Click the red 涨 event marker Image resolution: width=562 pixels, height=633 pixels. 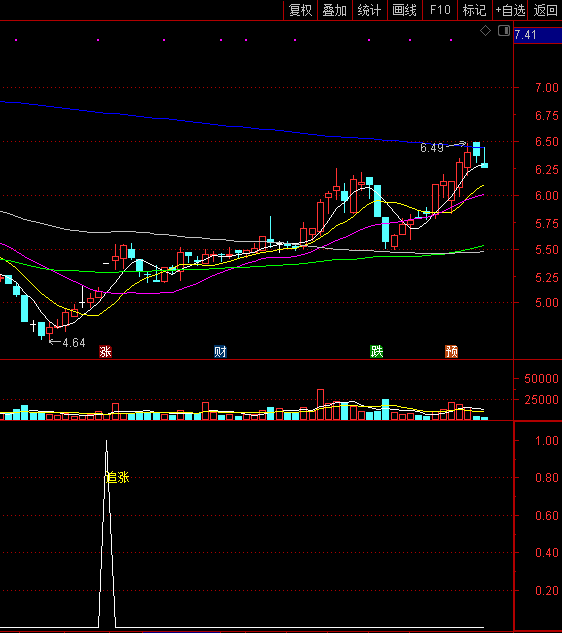point(105,352)
